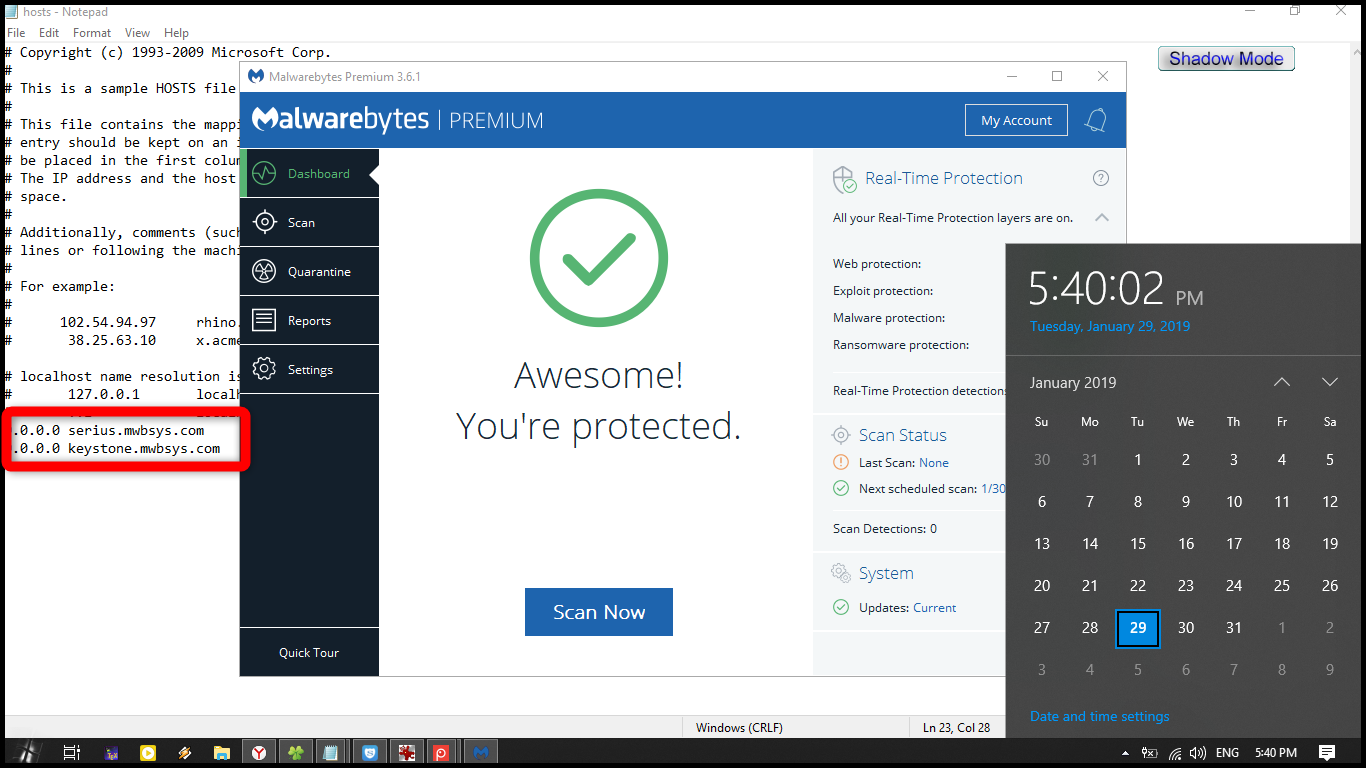Click the Scan Now button

click(599, 612)
